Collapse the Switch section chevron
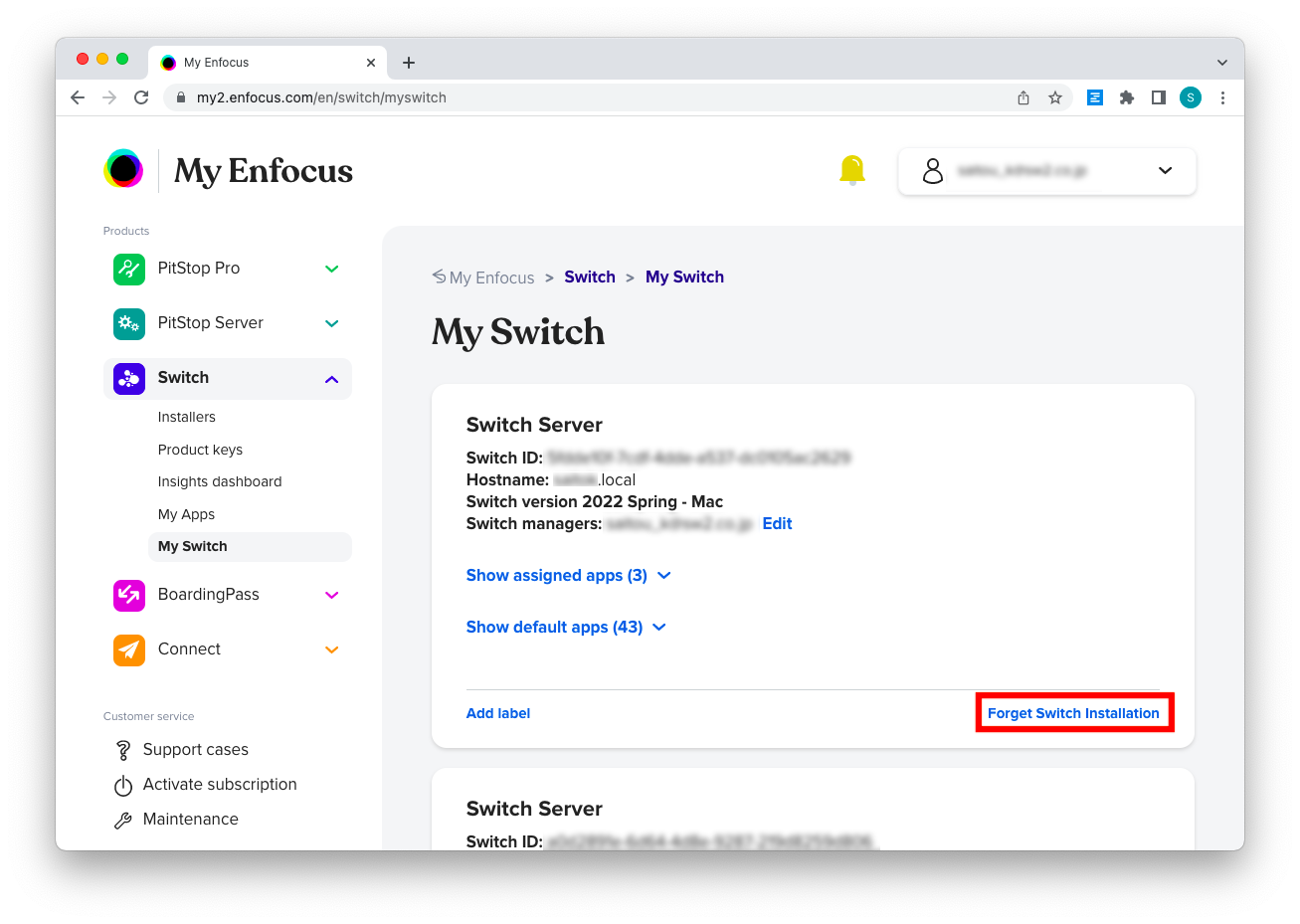Image resolution: width=1300 pixels, height=924 pixels. click(x=332, y=379)
